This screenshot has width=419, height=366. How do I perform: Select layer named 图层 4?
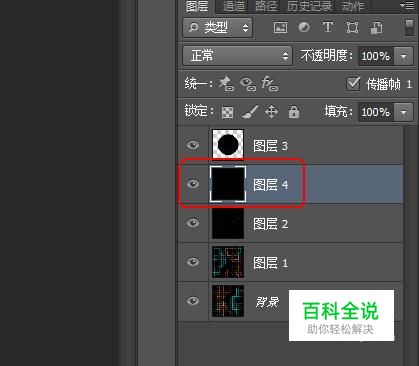270,185
